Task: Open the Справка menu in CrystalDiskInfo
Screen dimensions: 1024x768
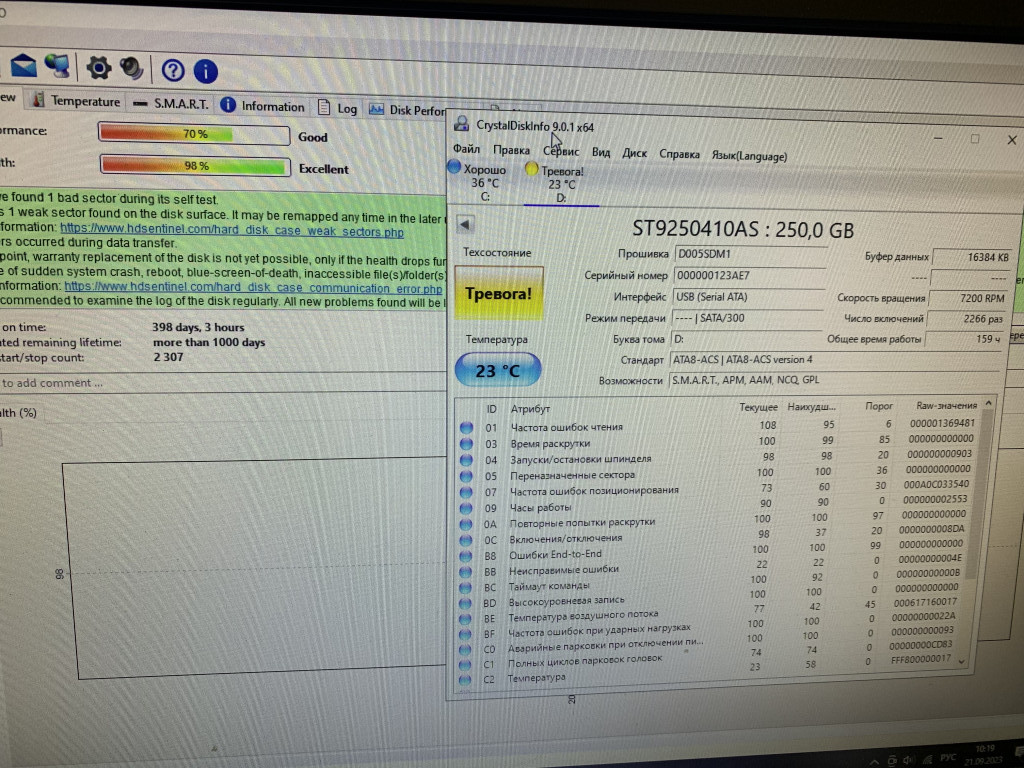Action: (679, 154)
